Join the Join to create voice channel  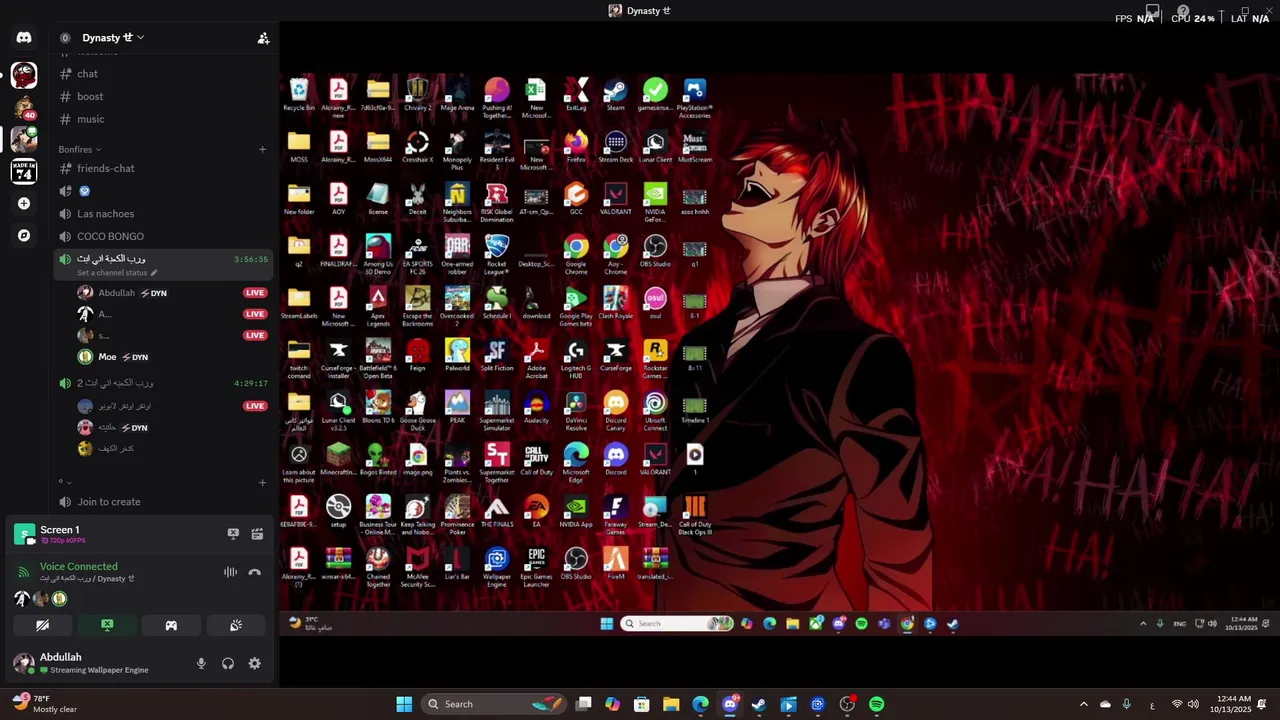[x=162, y=502]
